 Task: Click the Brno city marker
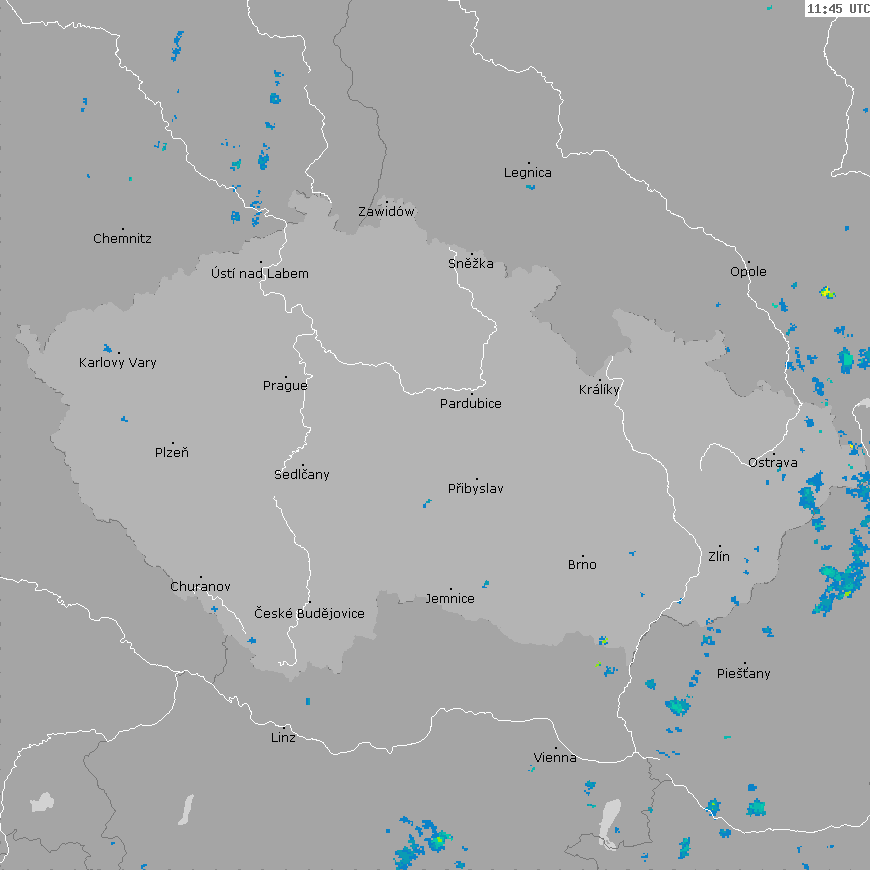click(583, 556)
